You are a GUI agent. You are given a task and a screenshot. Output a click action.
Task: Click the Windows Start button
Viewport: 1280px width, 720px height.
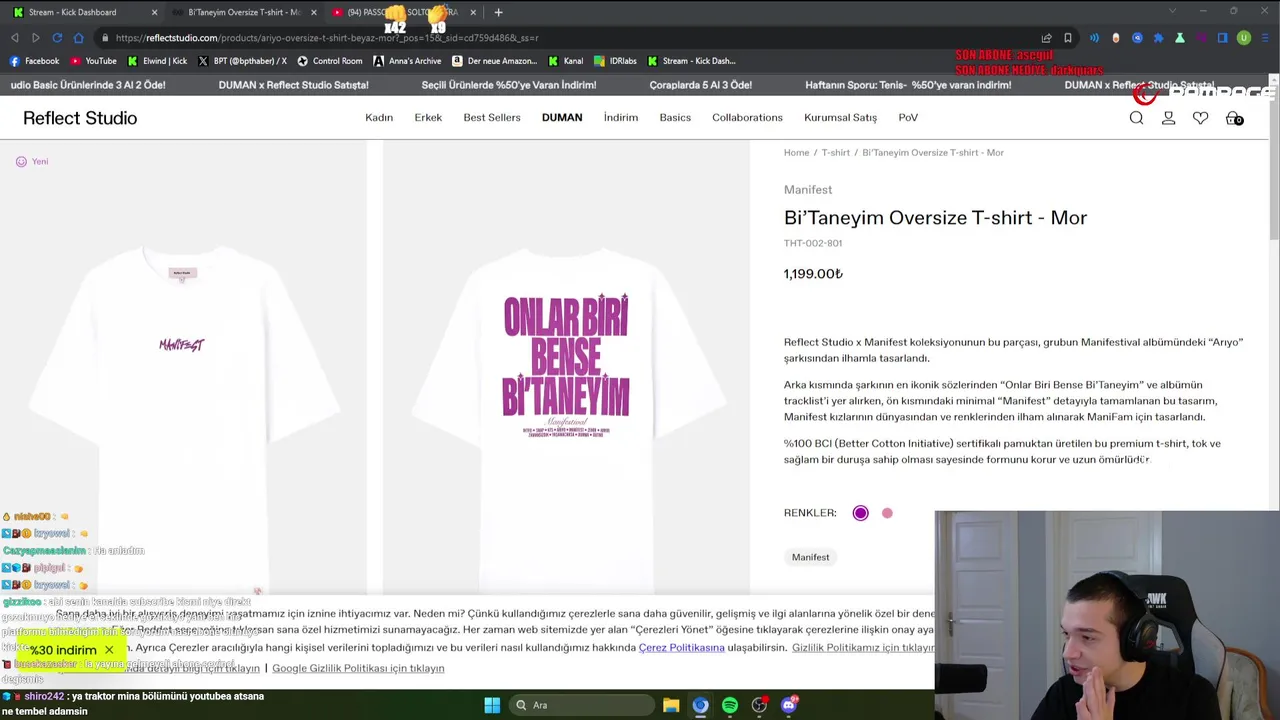tap(492, 705)
